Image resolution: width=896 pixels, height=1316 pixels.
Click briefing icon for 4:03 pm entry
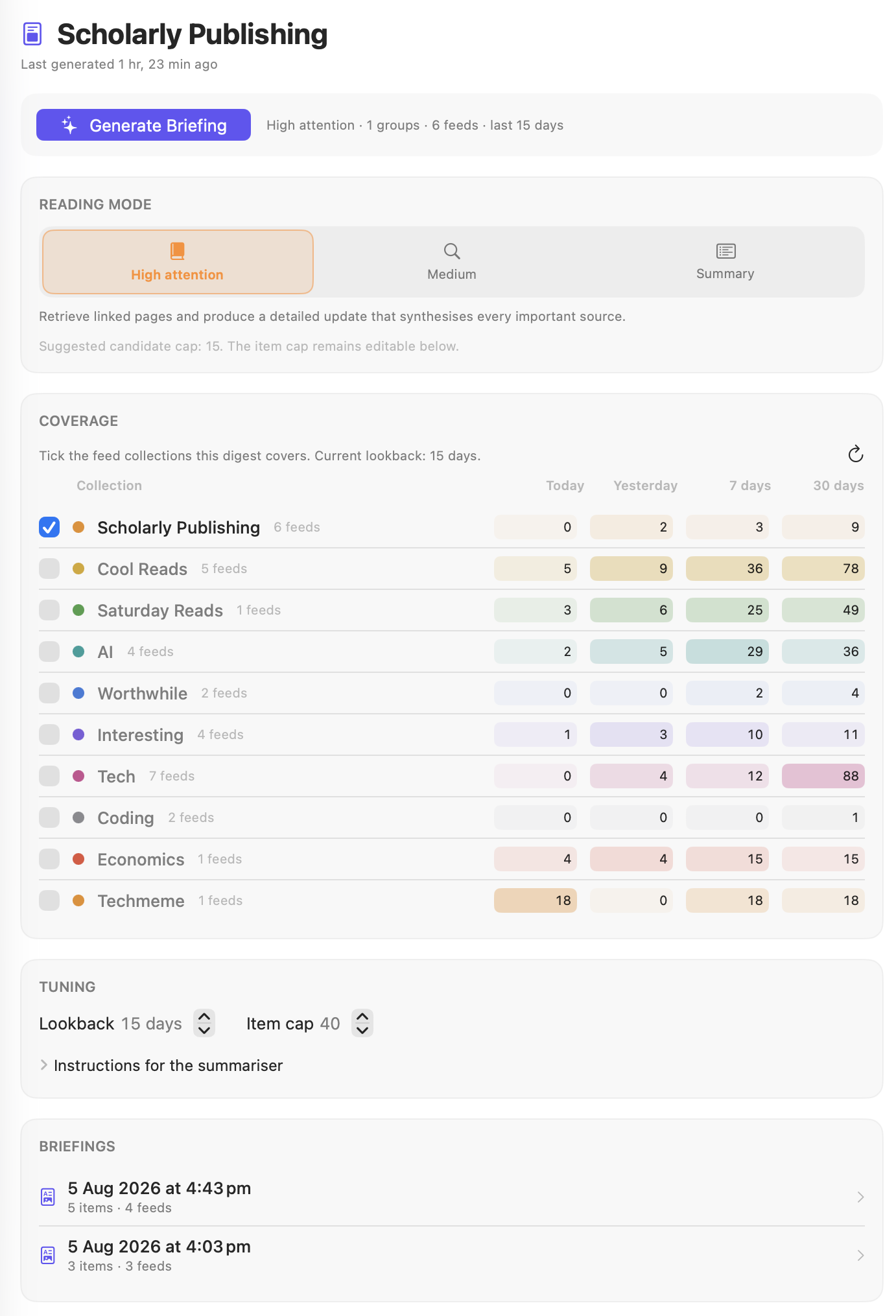pos(48,1255)
